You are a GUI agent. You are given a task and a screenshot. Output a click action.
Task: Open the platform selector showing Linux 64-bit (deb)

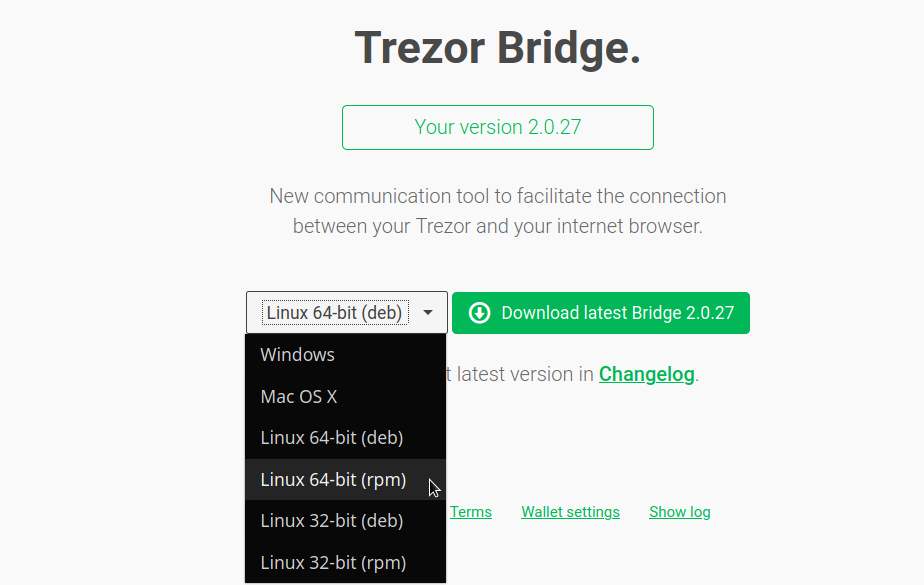[346, 312]
